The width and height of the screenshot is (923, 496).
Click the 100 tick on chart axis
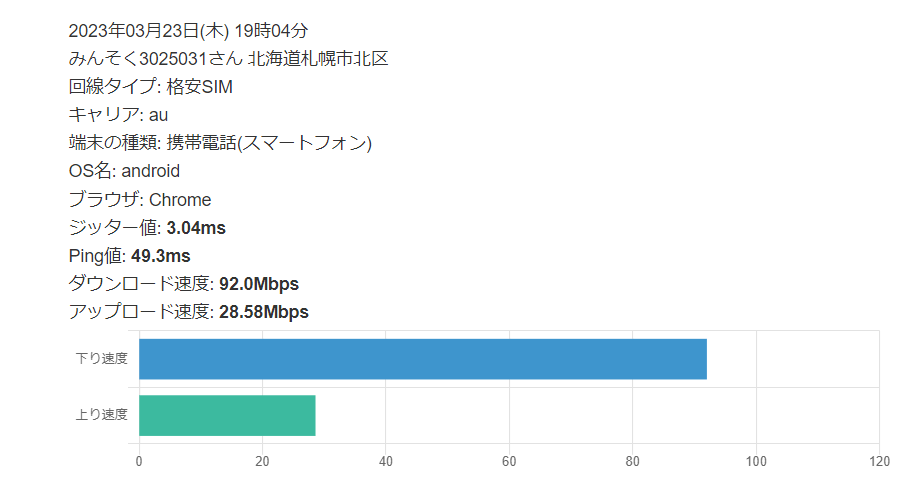point(756,461)
